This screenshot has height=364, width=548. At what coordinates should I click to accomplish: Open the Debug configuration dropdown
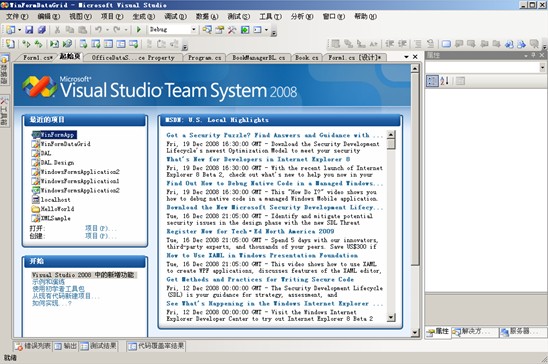point(193,30)
